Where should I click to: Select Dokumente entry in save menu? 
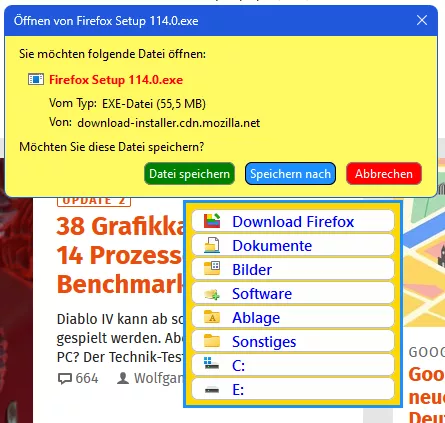point(293,245)
